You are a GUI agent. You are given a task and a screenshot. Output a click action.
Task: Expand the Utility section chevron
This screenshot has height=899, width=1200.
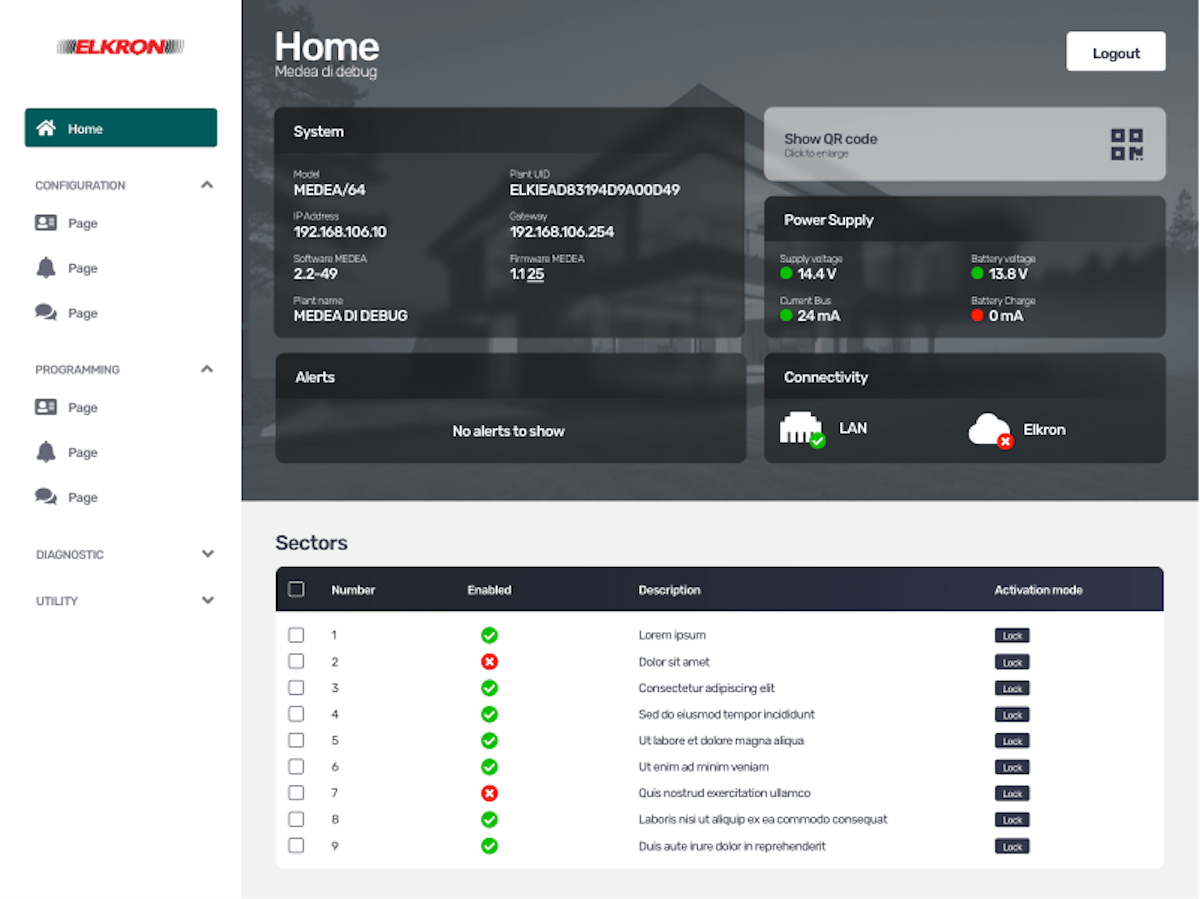coord(207,601)
